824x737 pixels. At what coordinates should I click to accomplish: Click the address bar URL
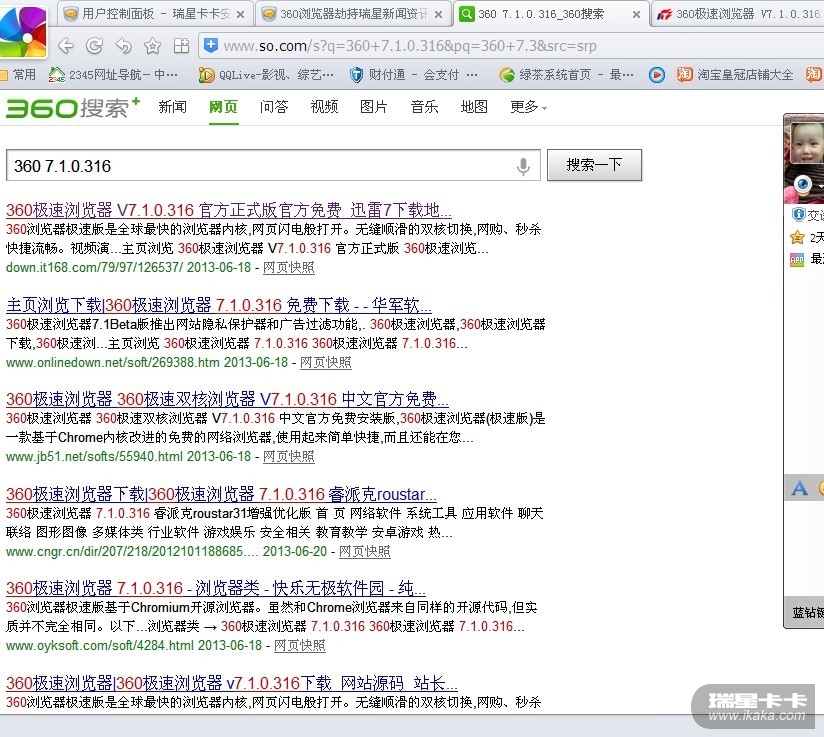[410, 46]
